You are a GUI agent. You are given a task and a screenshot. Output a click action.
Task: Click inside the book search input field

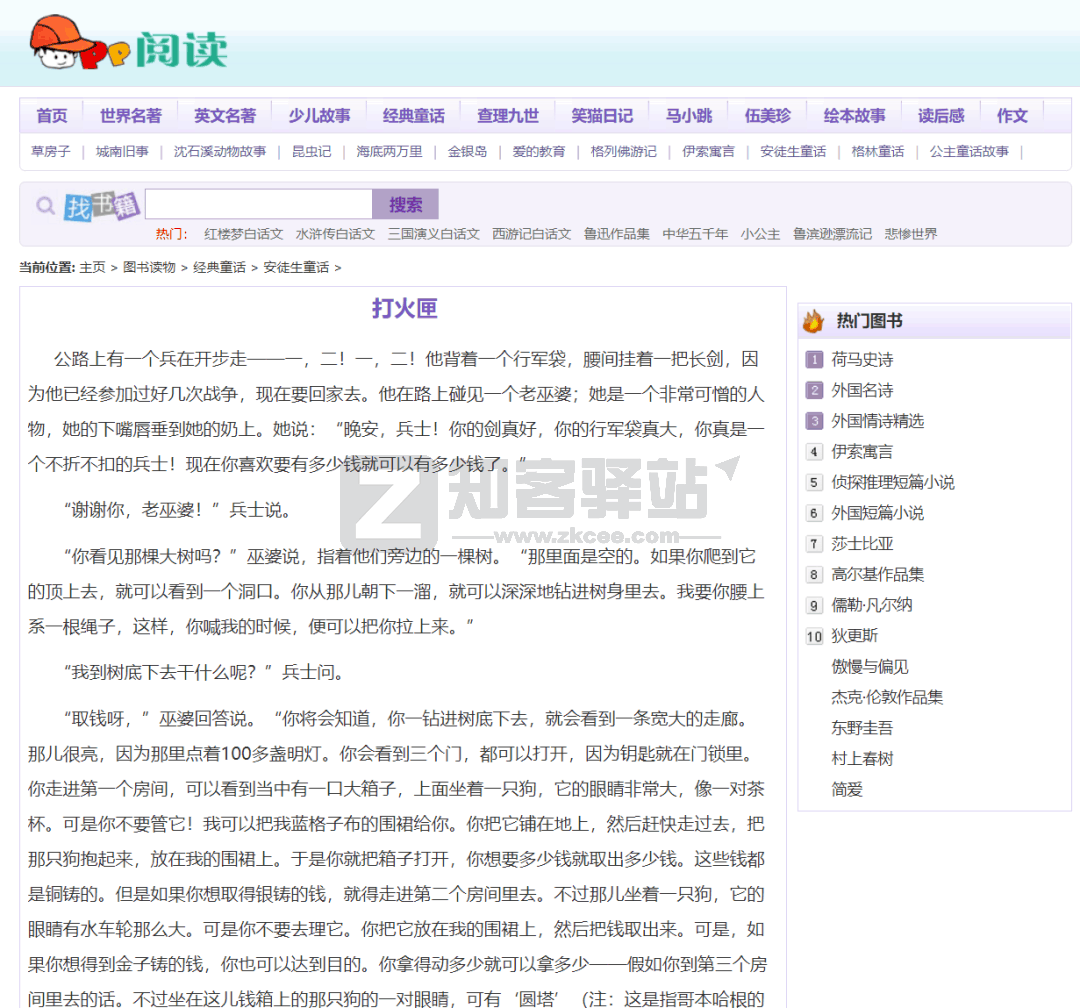click(x=258, y=204)
